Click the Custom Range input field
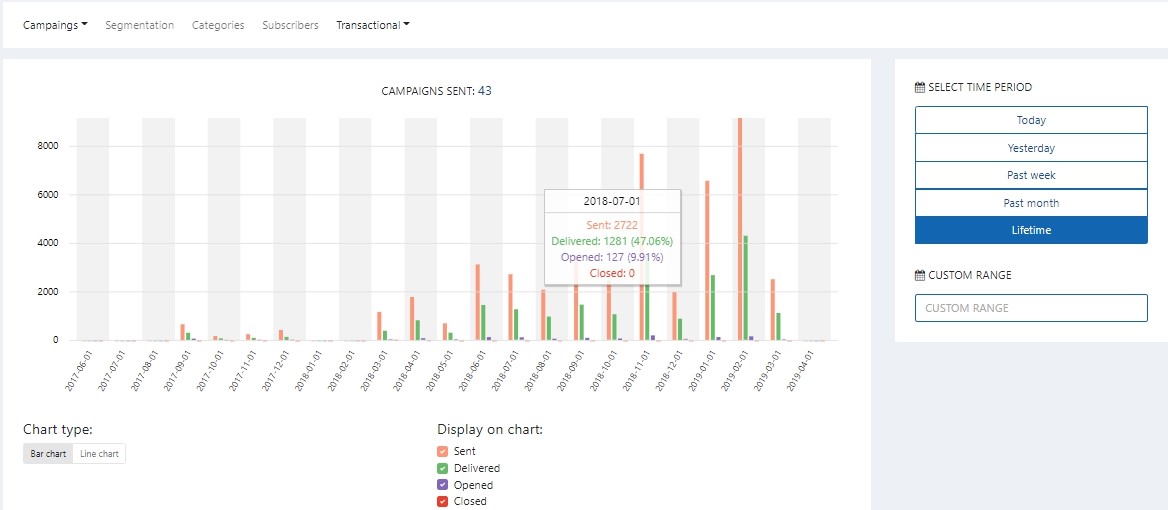Screen dimensions: 1168x510 click(1031, 307)
